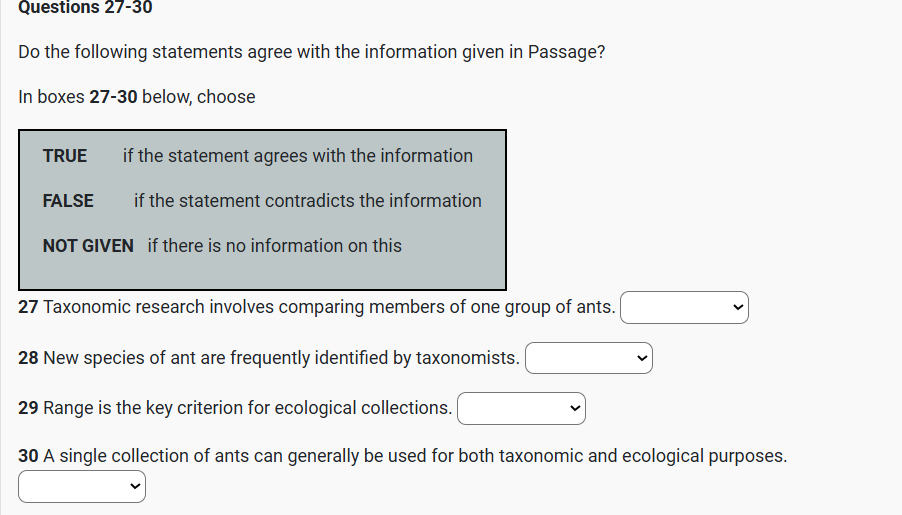902x515 pixels.
Task: Expand the answer dropdown for question 29
Action: (x=521, y=408)
